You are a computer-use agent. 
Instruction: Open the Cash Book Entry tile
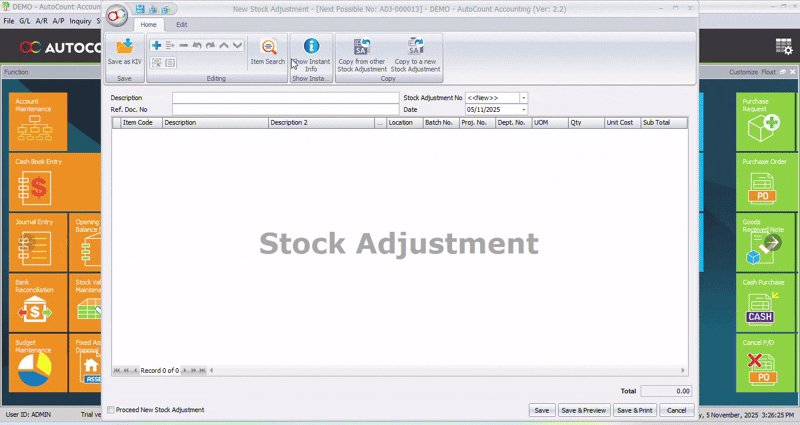[37, 181]
